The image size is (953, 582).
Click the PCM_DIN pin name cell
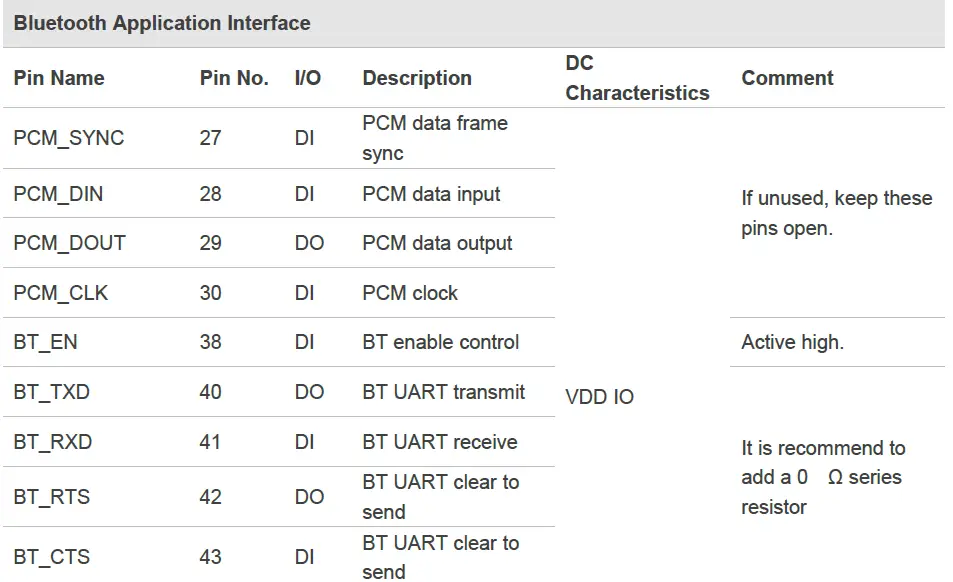point(58,194)
